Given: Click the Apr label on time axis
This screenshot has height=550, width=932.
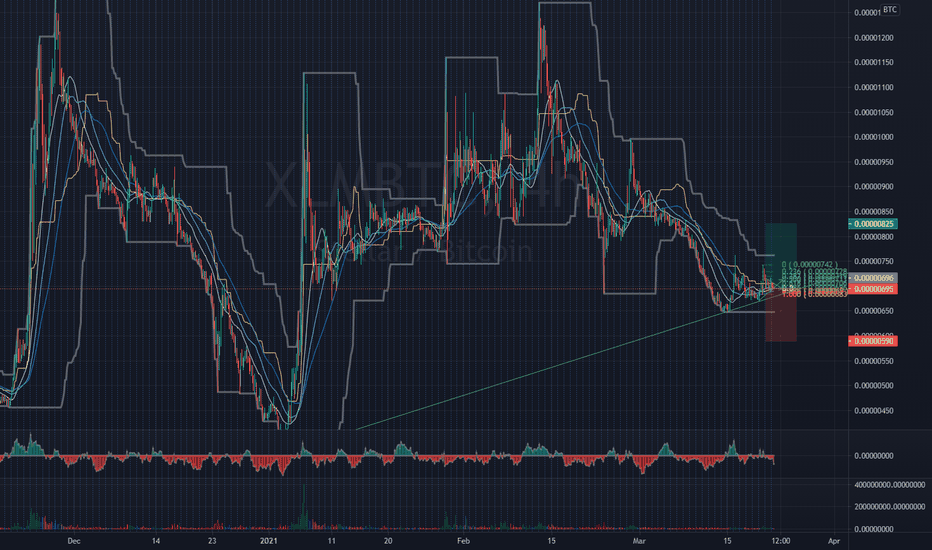Looking at the screenshot, I should coord(834,541).
